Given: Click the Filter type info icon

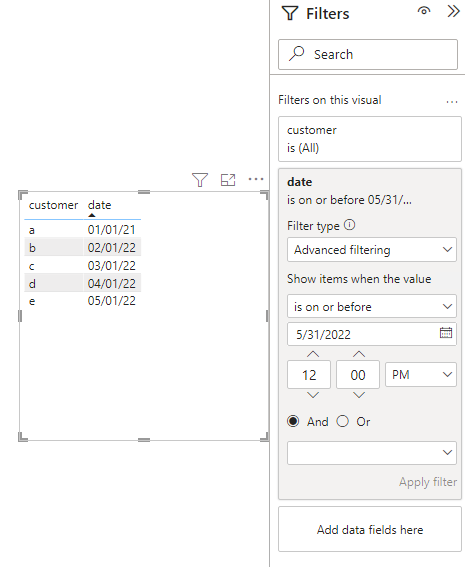Looking at the screenshot, I should (349, 225).
